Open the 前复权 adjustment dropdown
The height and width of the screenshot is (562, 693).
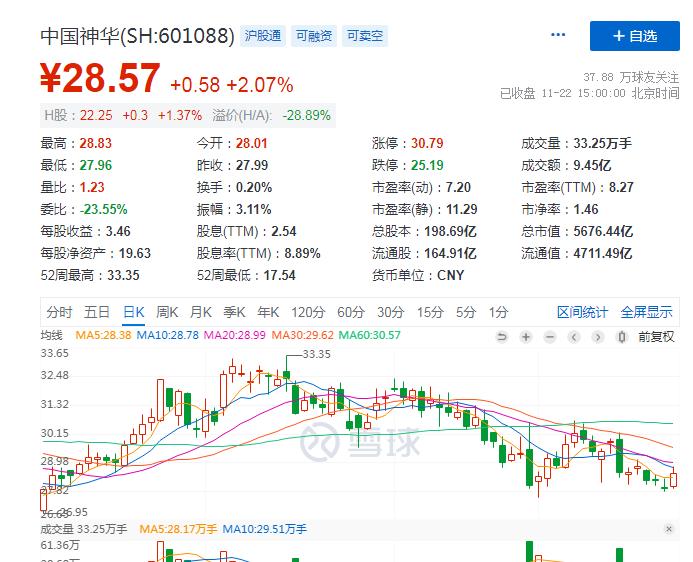pyautogui.click(x=656, y=337)
